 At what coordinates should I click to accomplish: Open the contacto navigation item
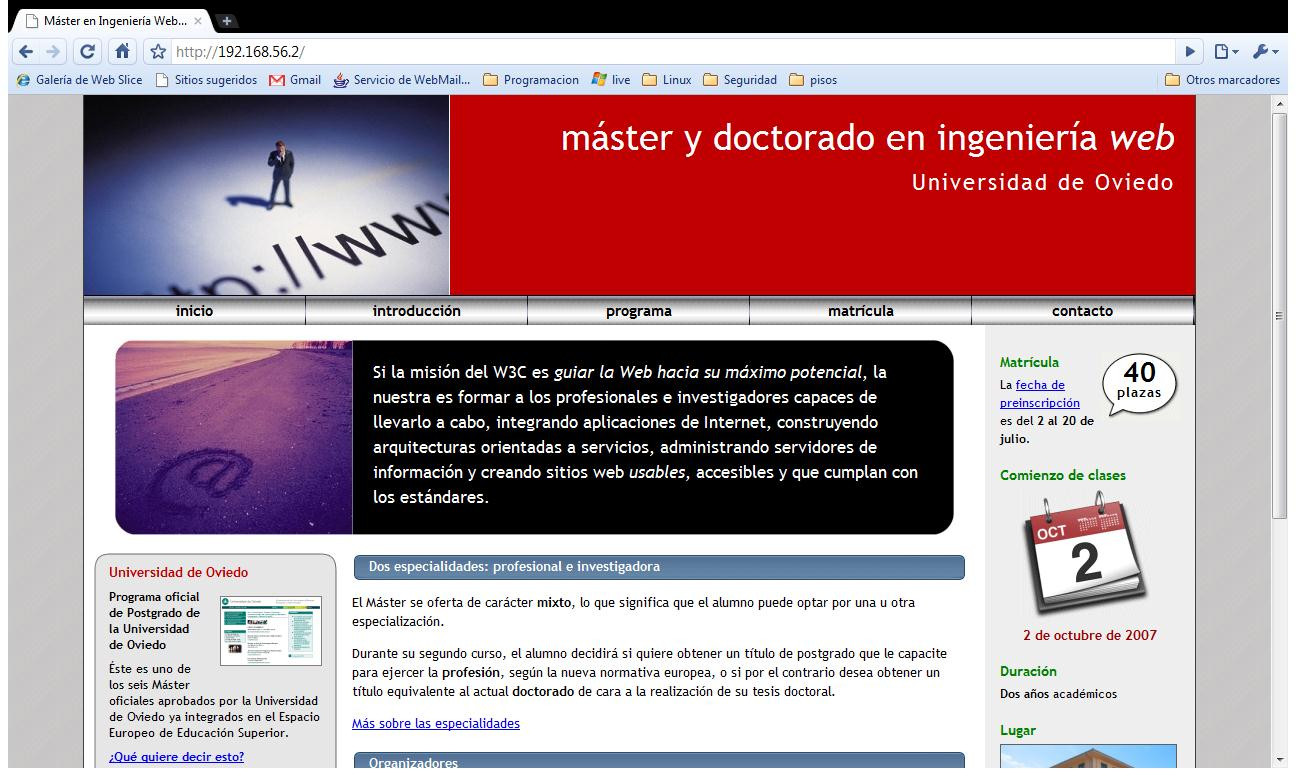click(x=1082, y=311)
